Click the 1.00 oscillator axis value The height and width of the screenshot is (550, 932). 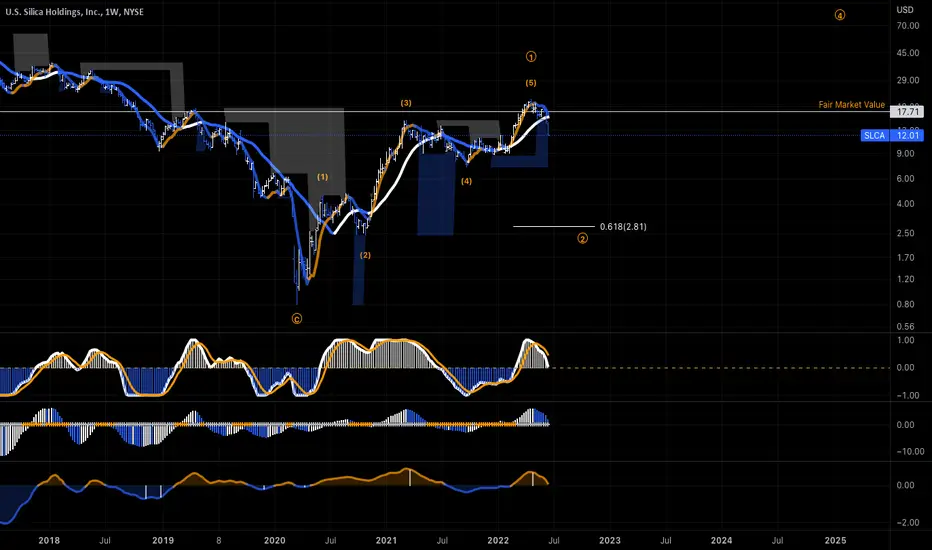(905, 340)
